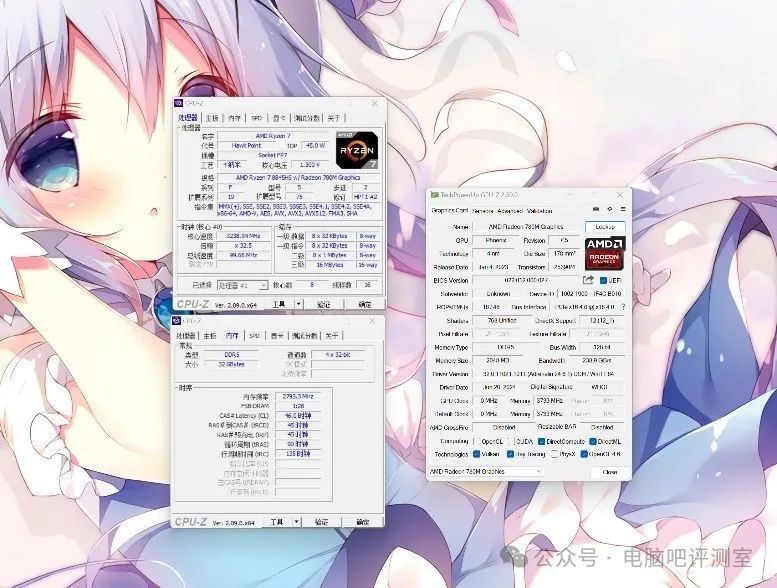777x588 pixels.
Task: Toggle the OpenGL 4.6 checkbox
Action: click(x=584, y=454)
